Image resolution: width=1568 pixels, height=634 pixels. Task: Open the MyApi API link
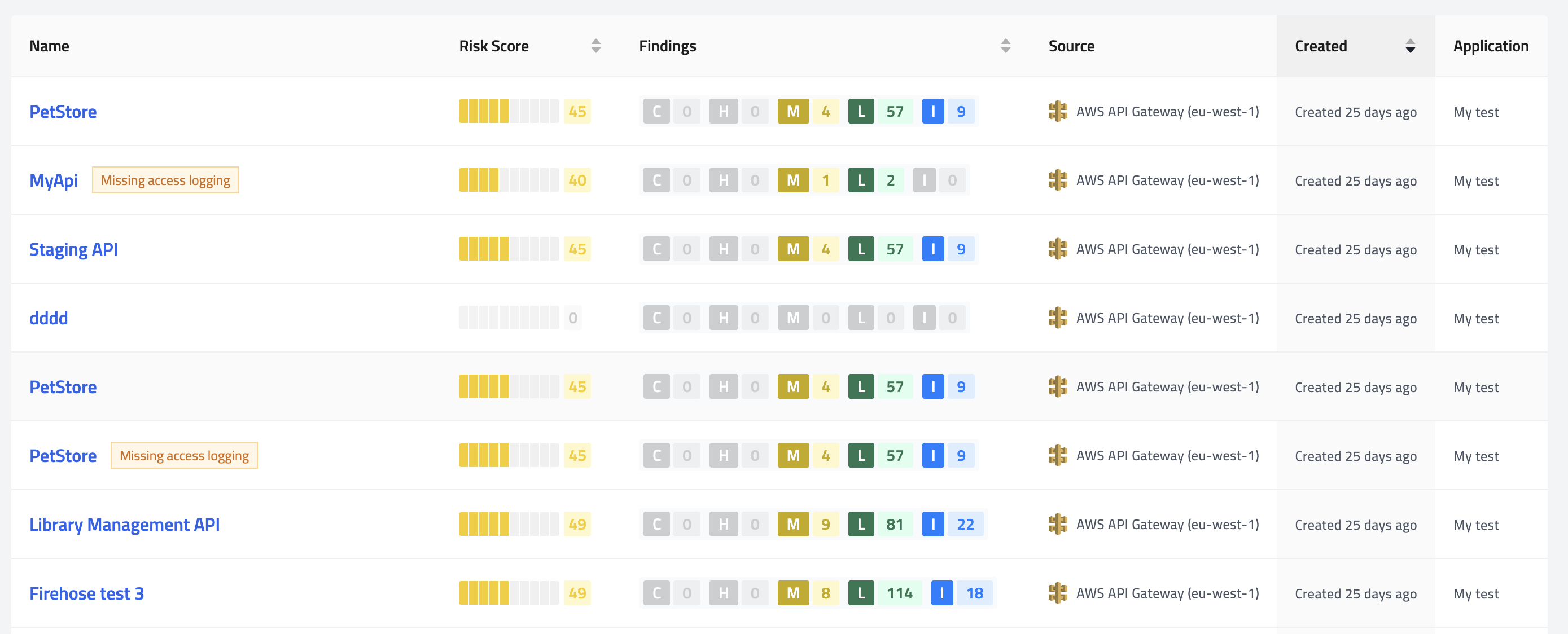(x=54, y=180)
